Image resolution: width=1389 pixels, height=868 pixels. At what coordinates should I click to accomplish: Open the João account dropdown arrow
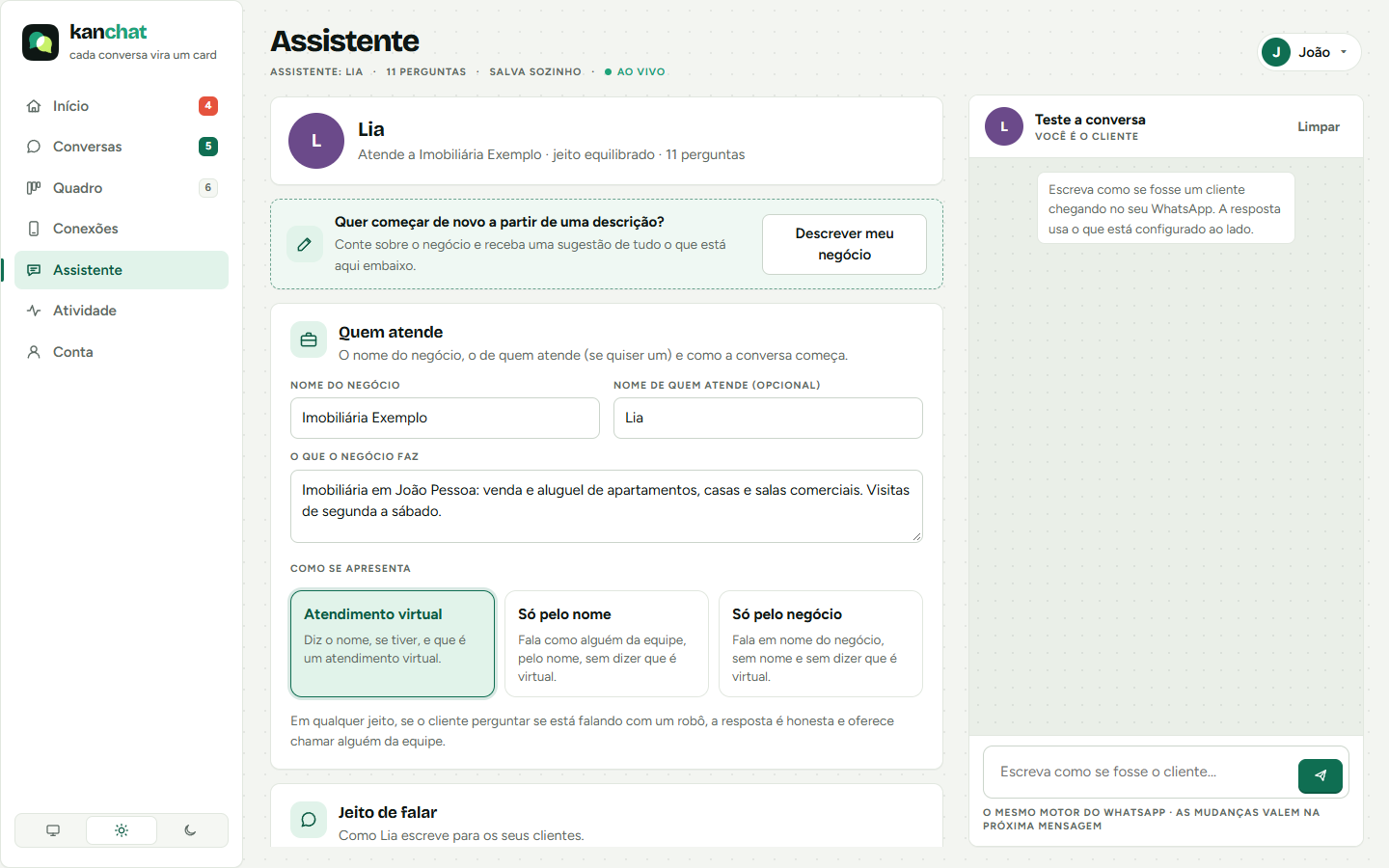point(1344,52)
